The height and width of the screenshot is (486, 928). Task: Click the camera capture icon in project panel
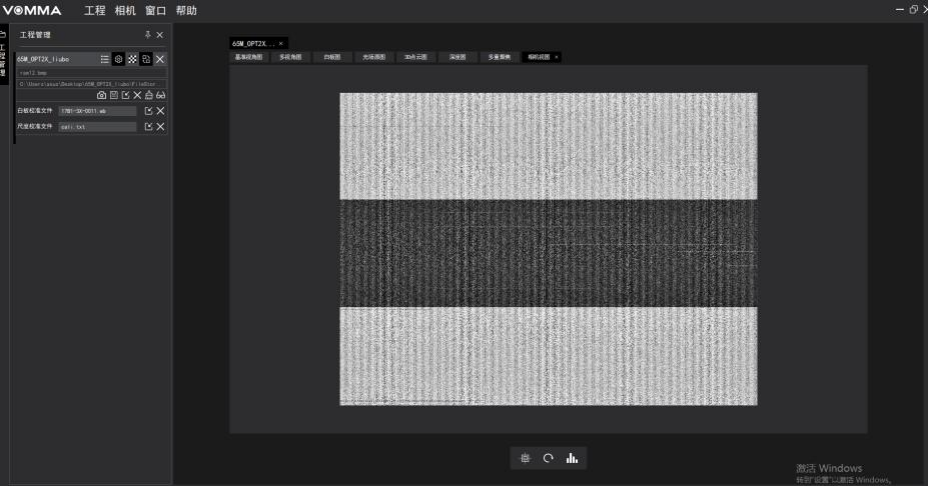tap(101, 95)
